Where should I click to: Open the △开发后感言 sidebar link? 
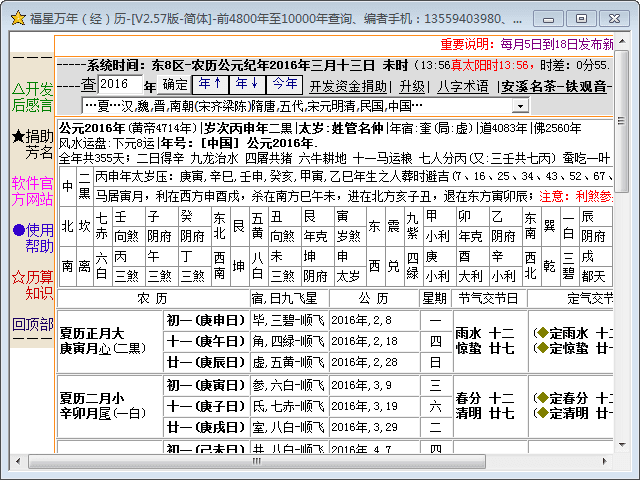pos(32,97)
